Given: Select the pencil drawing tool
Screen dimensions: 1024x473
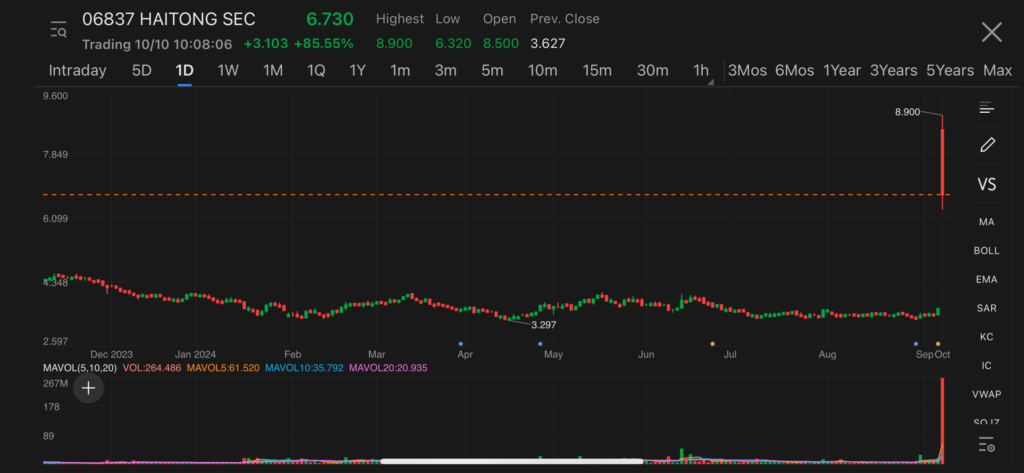Looking at the screenshot, I should tap(987, 145).
